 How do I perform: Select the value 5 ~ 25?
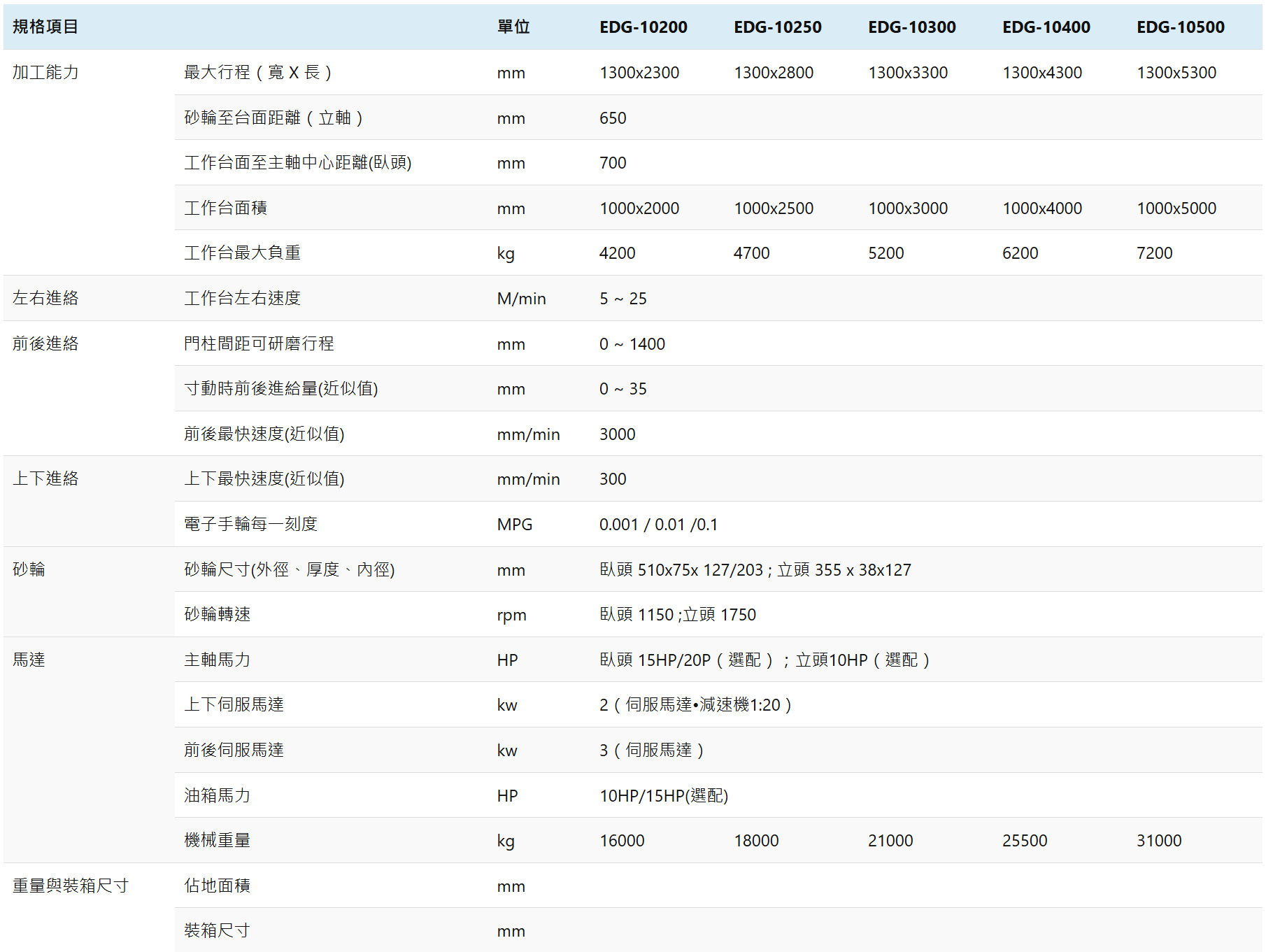pos(623,299)
